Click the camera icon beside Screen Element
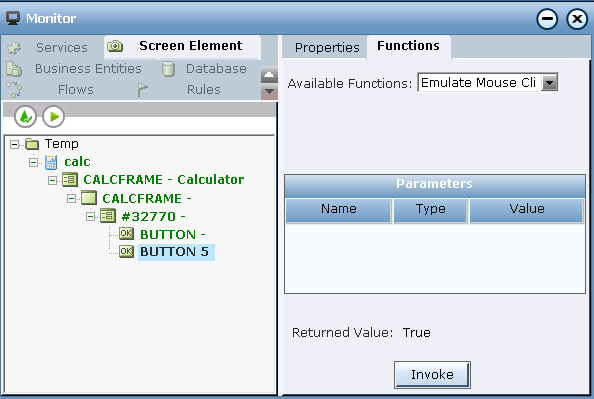Viewport: 594px width, 399px height. click(x=115, y=46)
